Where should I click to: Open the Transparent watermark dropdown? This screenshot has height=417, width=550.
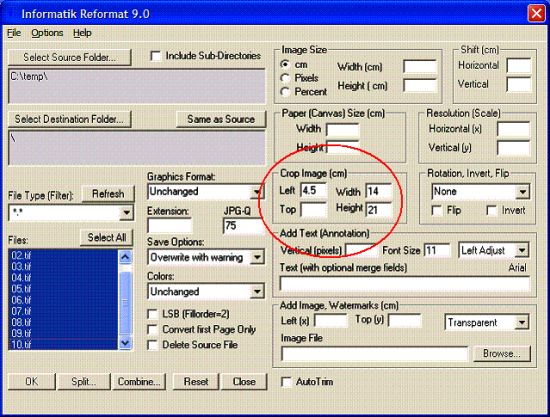point(522,322)
